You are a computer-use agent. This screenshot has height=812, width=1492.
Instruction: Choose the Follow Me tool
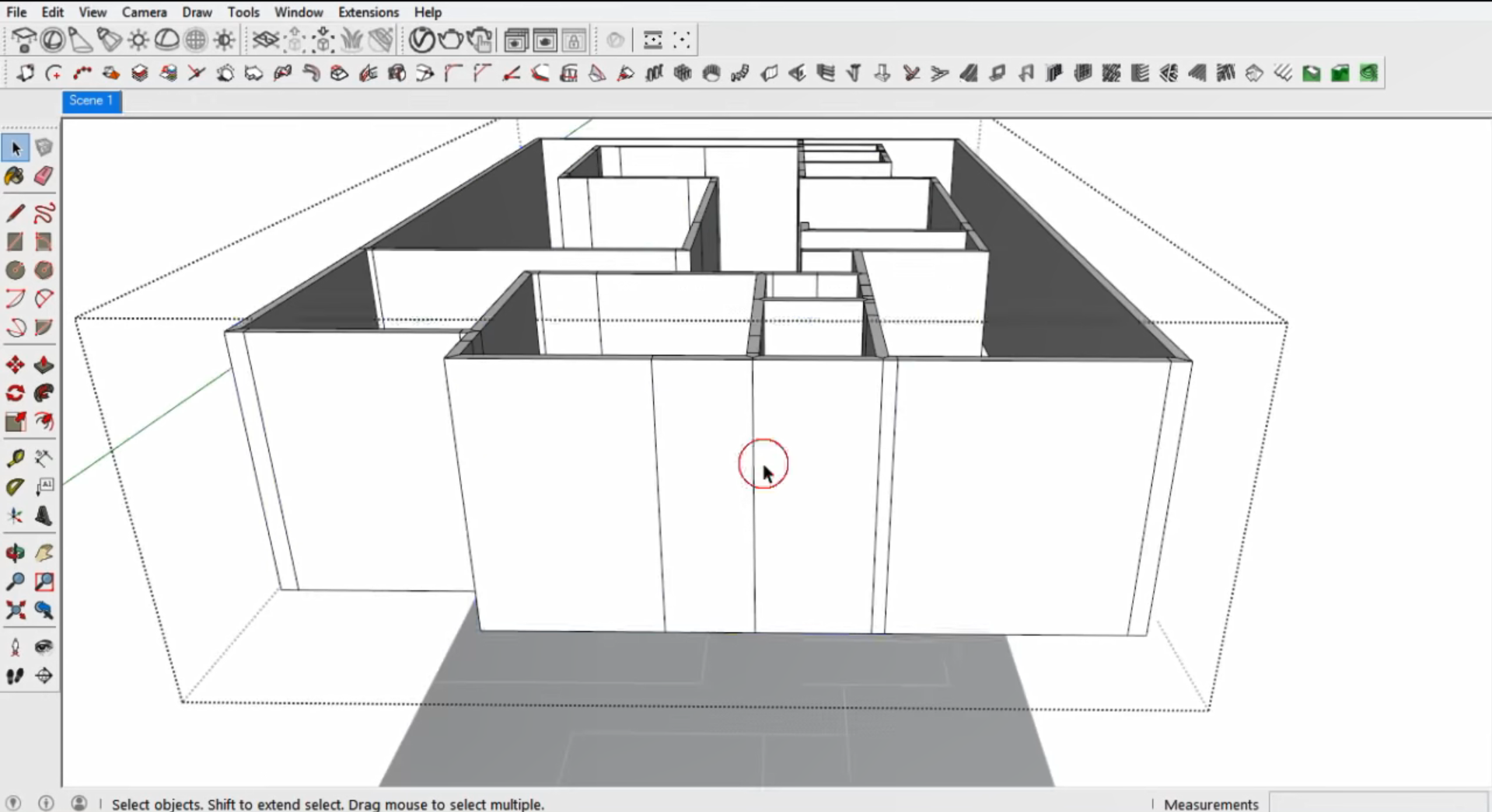44,393
